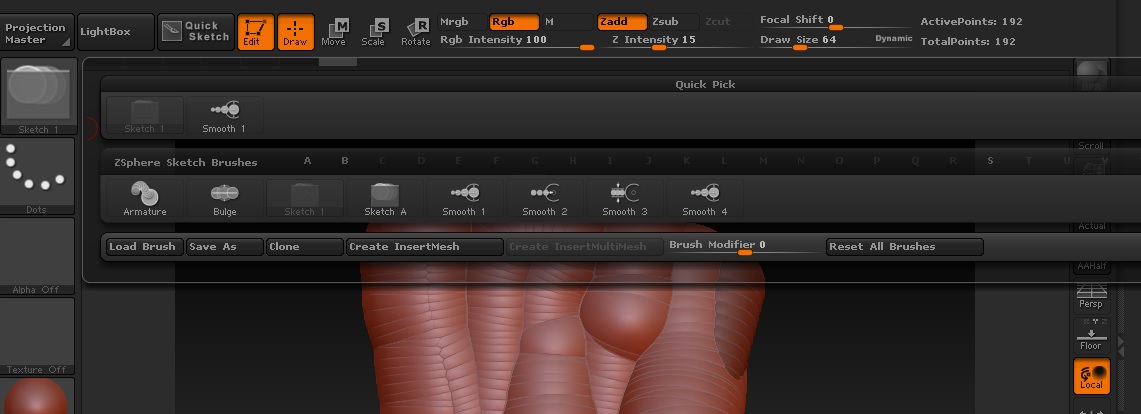Image resolution: width=1141 pixels, height=414 pixels.
Task: Open the red material sphere selector
Action: [37, 396]
